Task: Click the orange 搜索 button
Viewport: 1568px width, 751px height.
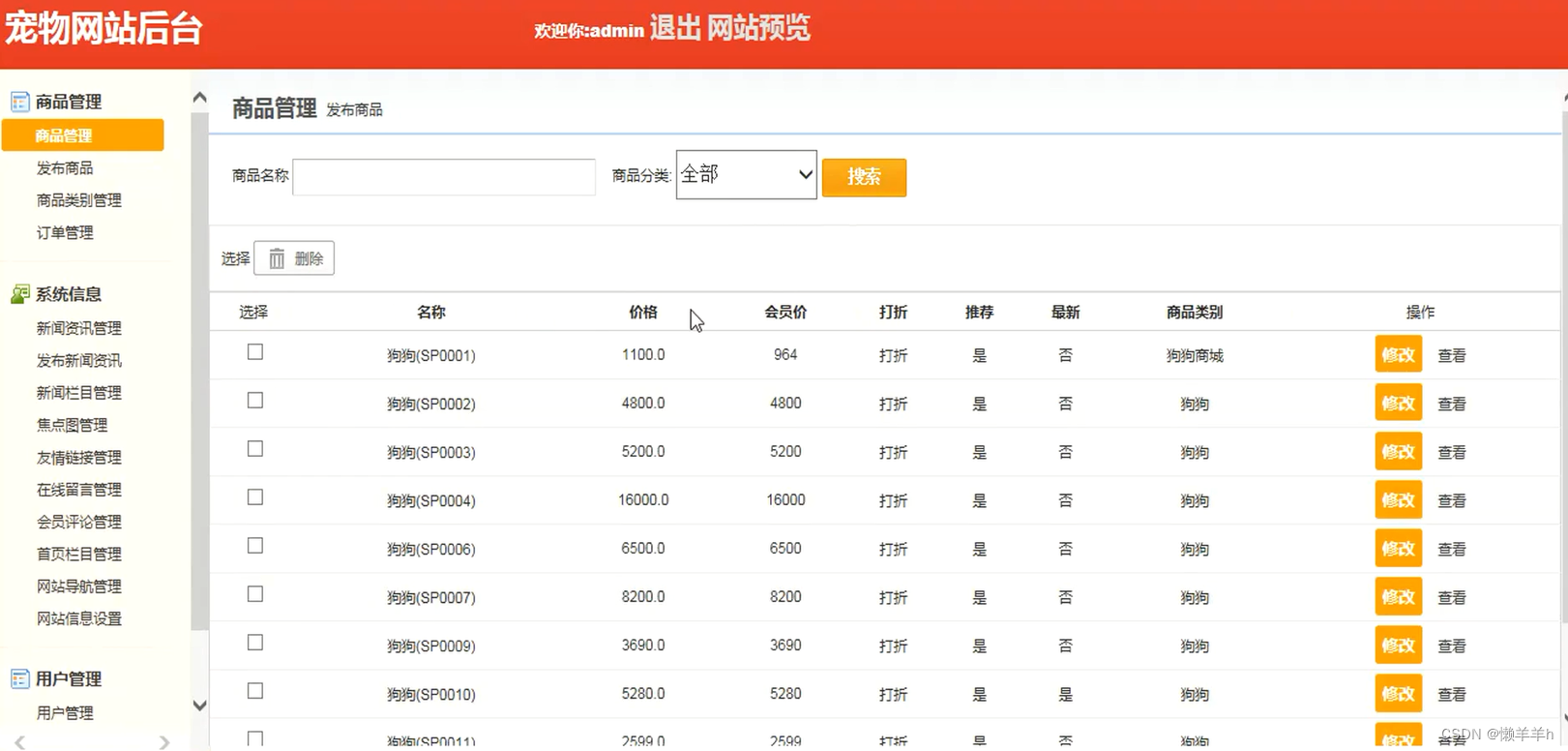Action: tap(864, 177)
